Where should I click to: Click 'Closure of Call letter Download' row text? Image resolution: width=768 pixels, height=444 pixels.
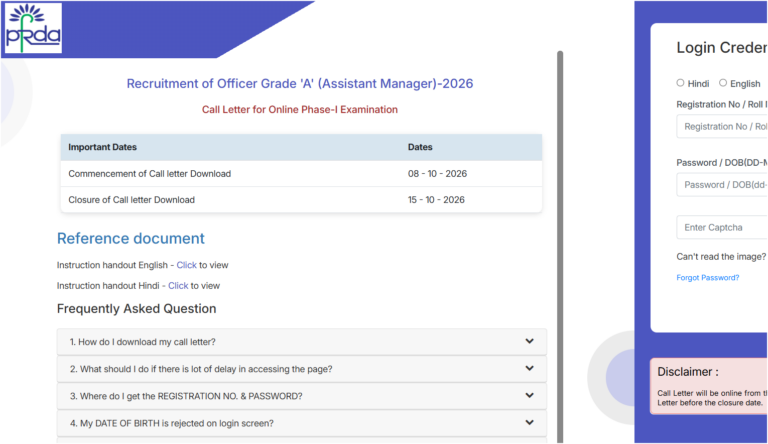coord(131,200)
